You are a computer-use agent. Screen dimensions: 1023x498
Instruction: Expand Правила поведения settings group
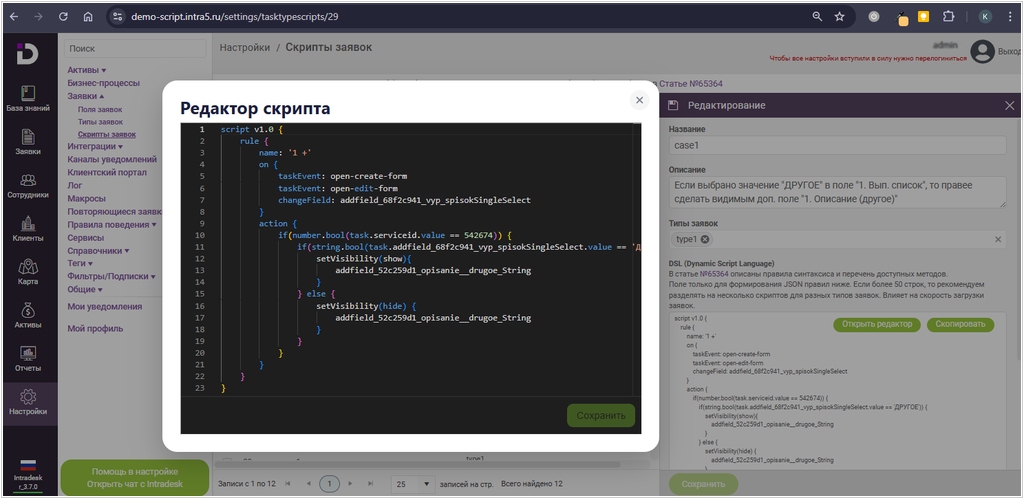point(111,225)
